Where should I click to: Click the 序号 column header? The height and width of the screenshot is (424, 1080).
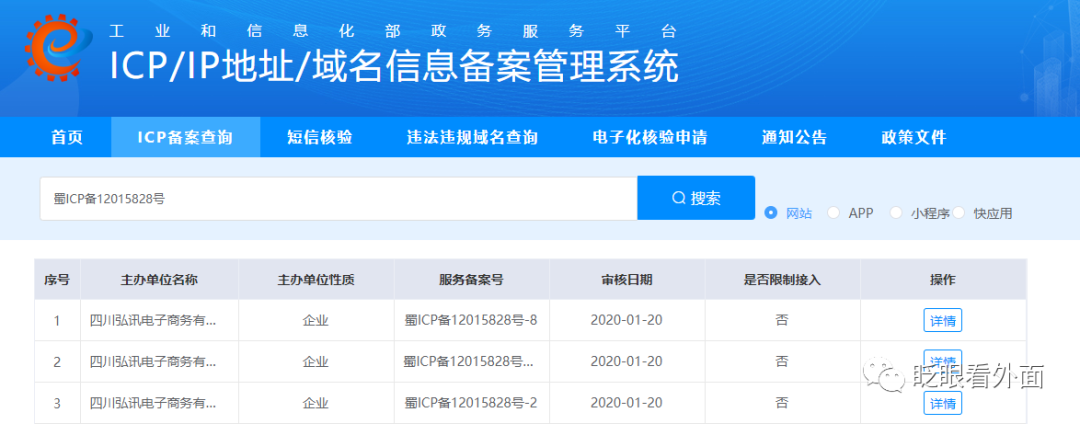click(x=57, y=279)
